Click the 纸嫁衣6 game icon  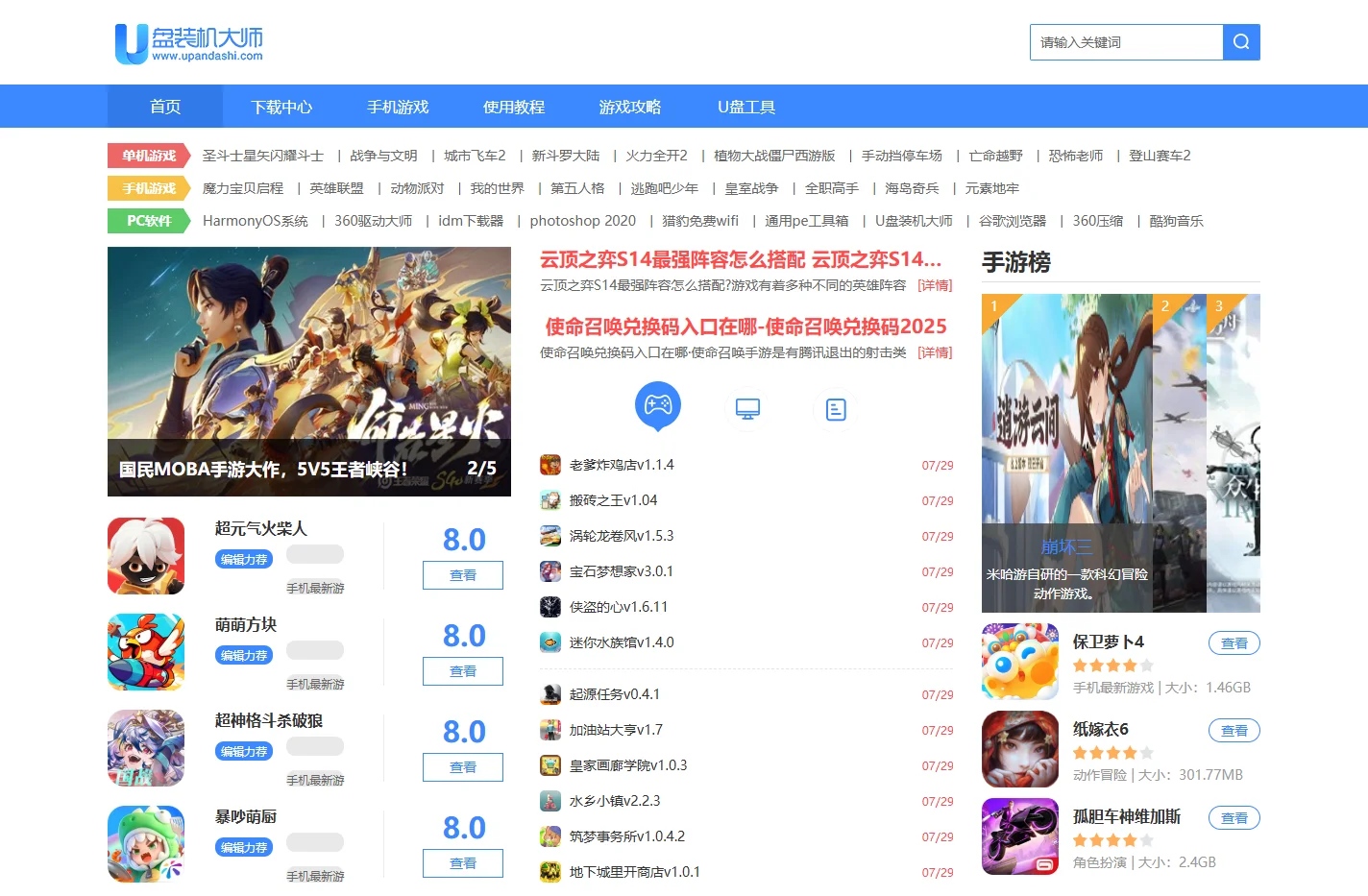tap(1020, 749)
